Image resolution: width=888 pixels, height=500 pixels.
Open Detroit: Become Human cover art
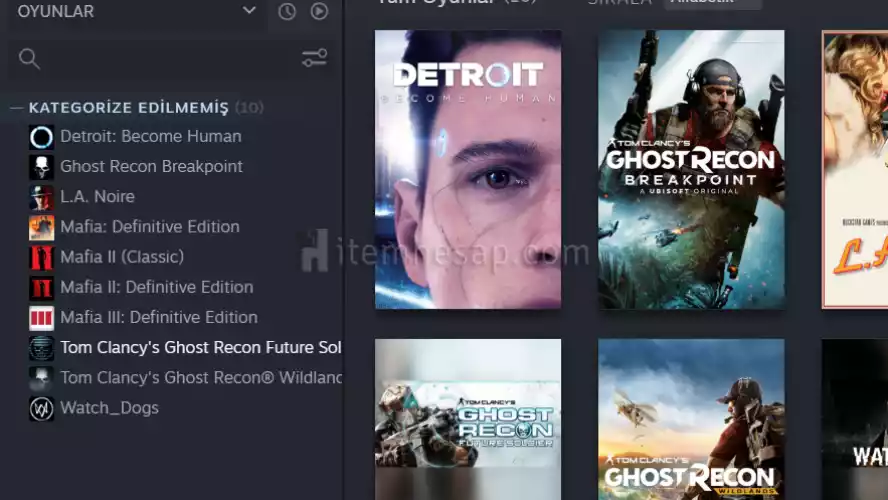[x=467, y=169]
